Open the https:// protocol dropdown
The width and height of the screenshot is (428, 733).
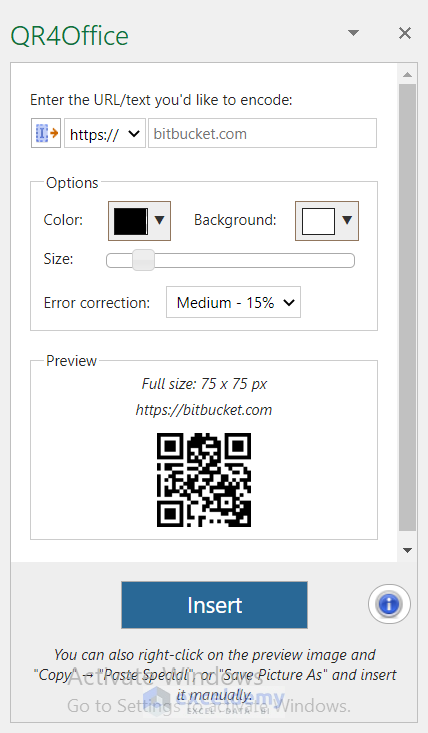pyautogui.click(x=105, y=134)
